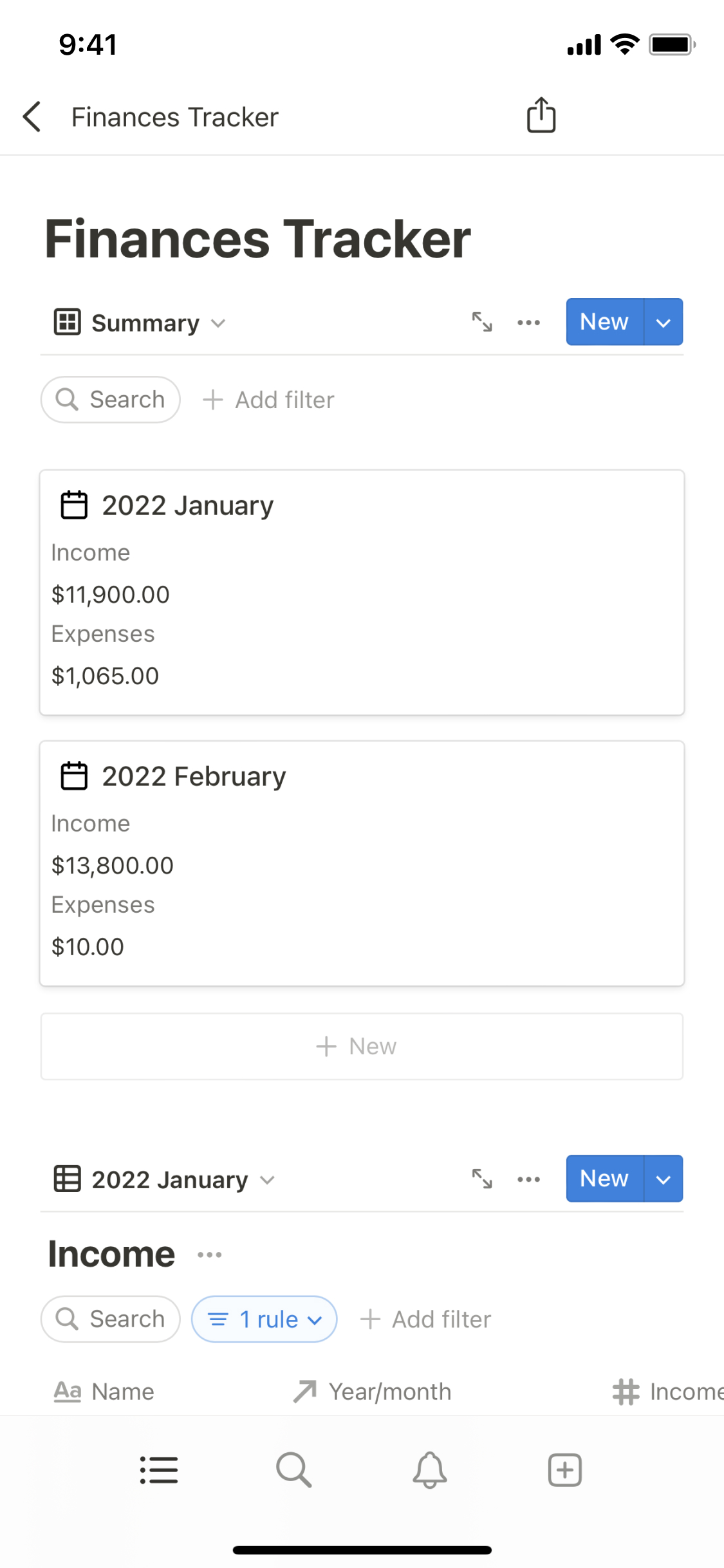Image resolution: width=724 pixels, height=1568 pixels.
Task: Tap the bottom search magnifier icon
Action: 294,1470
